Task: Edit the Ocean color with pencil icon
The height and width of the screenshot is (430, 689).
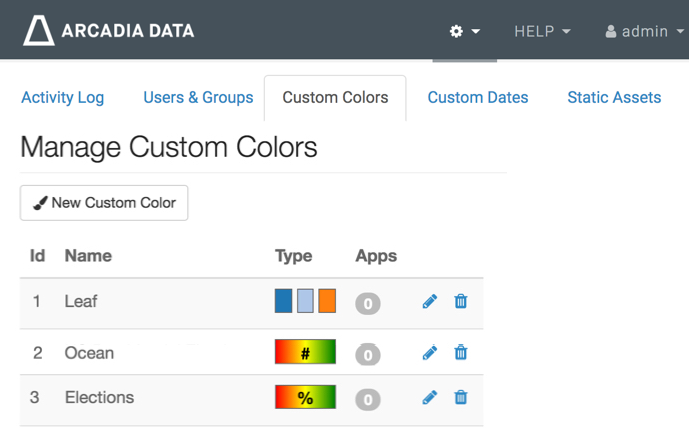Action: pyautogui.click(x=430, y=352)
